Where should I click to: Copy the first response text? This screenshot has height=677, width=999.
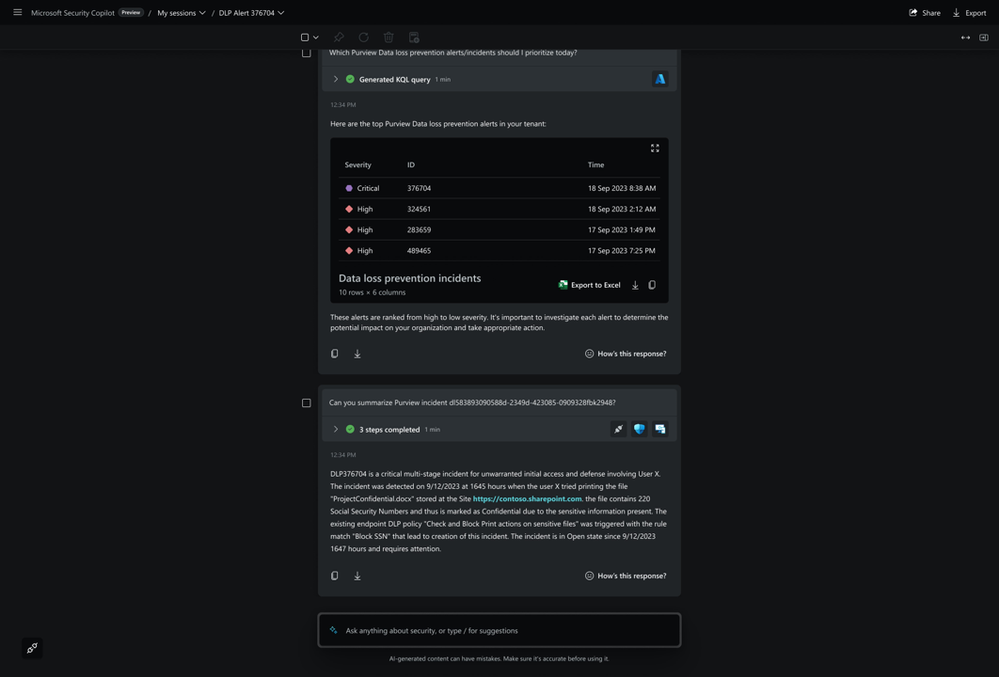(334, 353)
